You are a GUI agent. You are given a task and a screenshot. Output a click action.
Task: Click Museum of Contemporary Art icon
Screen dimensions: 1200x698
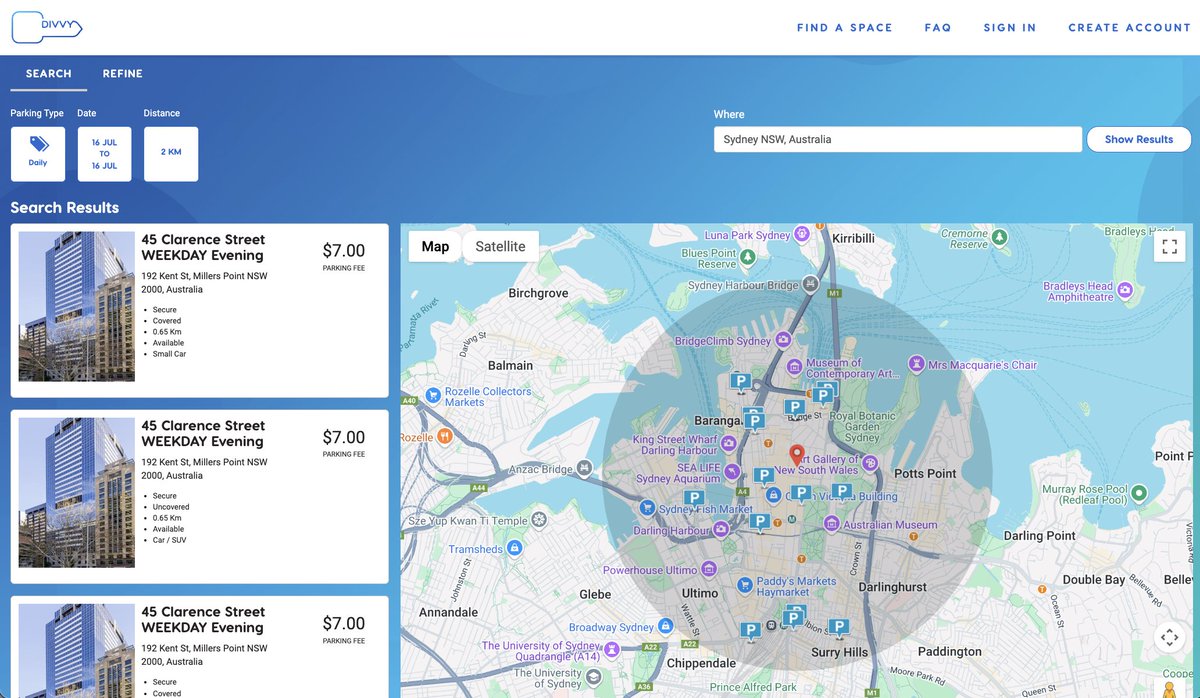coord(795,367)
